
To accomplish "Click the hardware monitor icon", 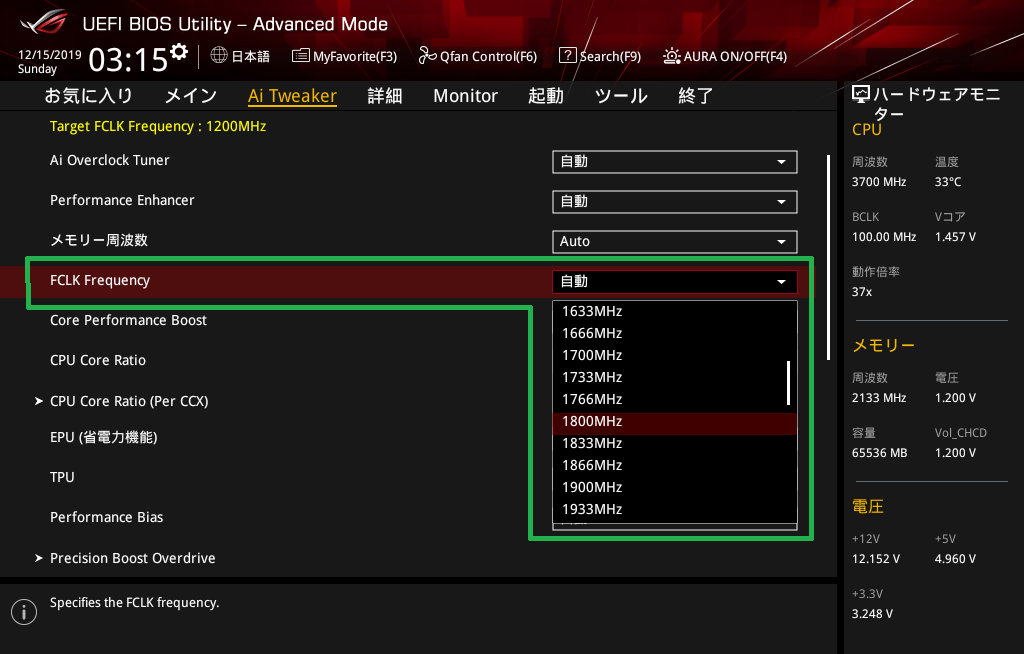I will pos(861,95).
